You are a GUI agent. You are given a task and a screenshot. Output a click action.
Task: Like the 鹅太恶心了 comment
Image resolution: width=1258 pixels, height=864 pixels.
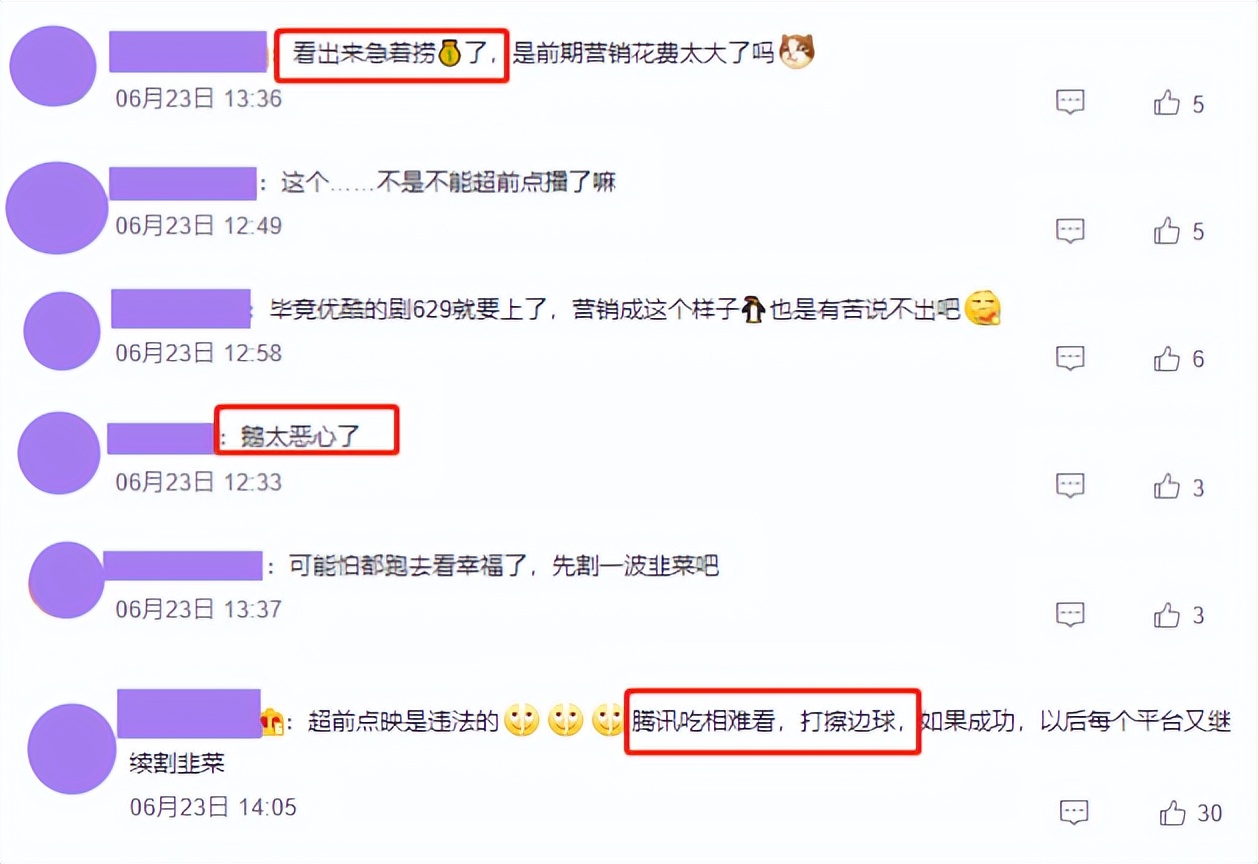coord(1168,487)
